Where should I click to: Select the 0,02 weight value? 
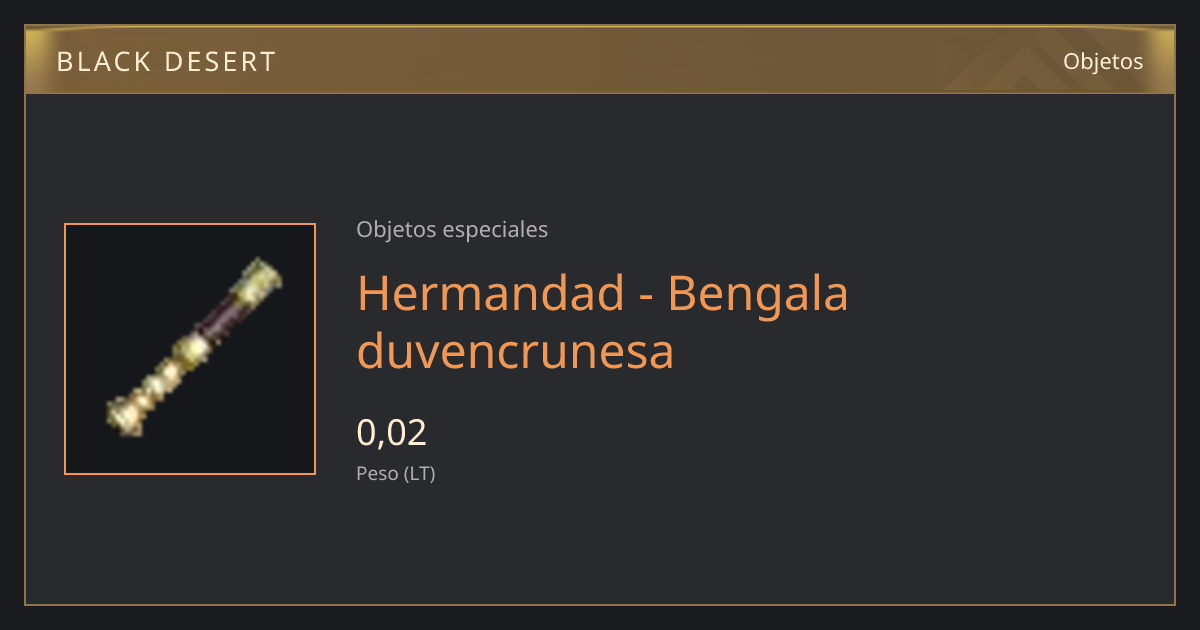tap(392, 432)
